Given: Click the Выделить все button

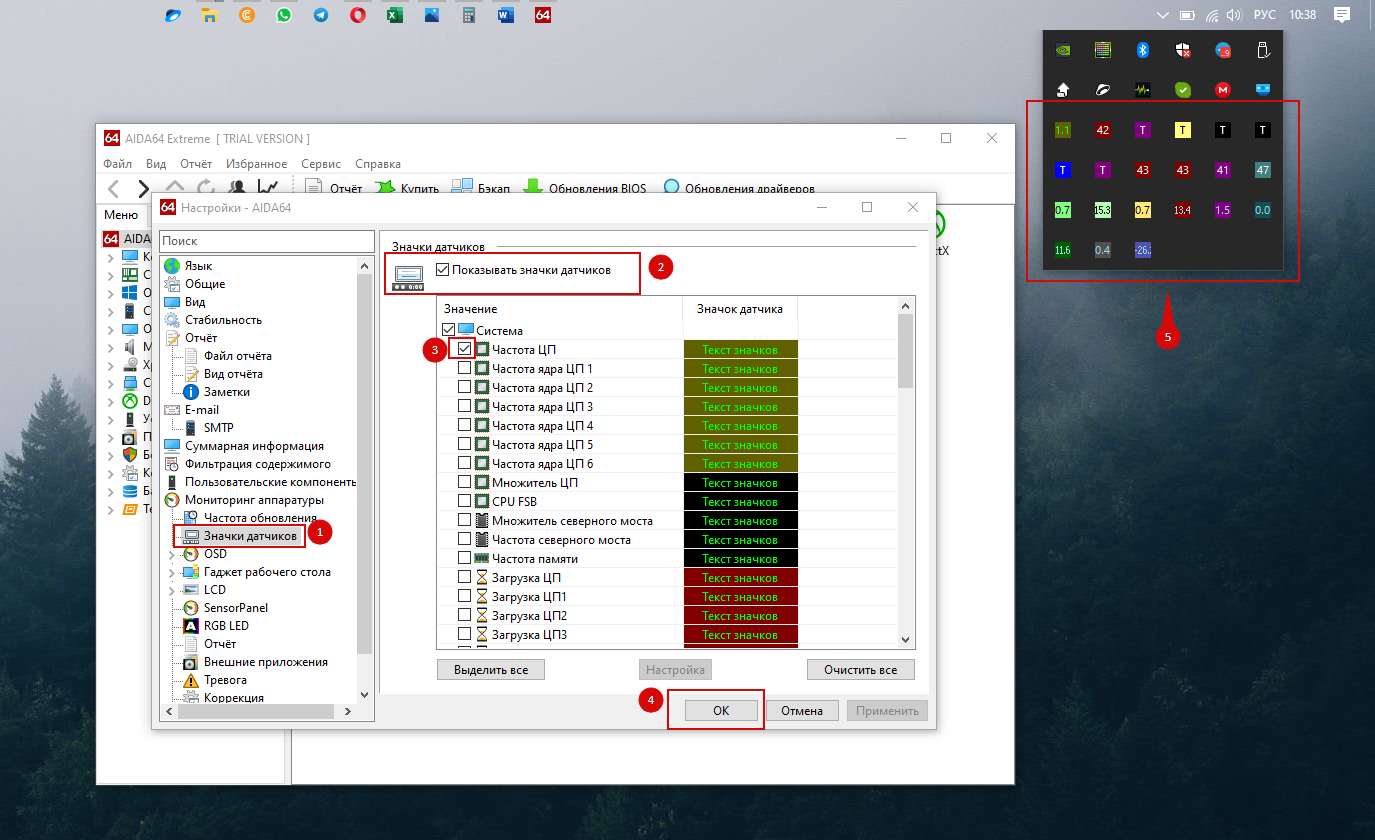Looking at the screenshot, I should coord(490,669).
